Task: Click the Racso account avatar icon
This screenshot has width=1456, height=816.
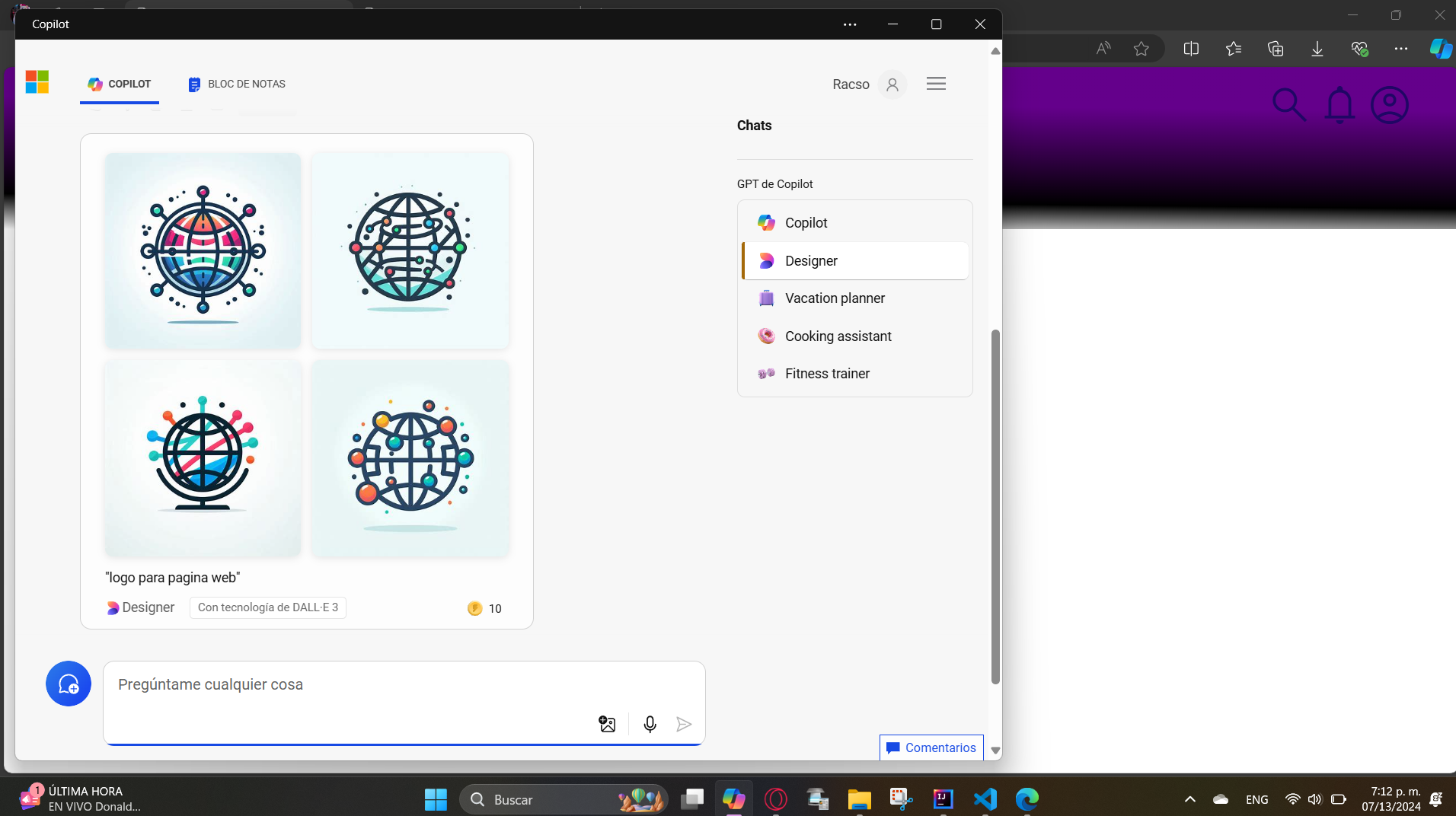Action: pyautogui.click(x=892, y=84)
